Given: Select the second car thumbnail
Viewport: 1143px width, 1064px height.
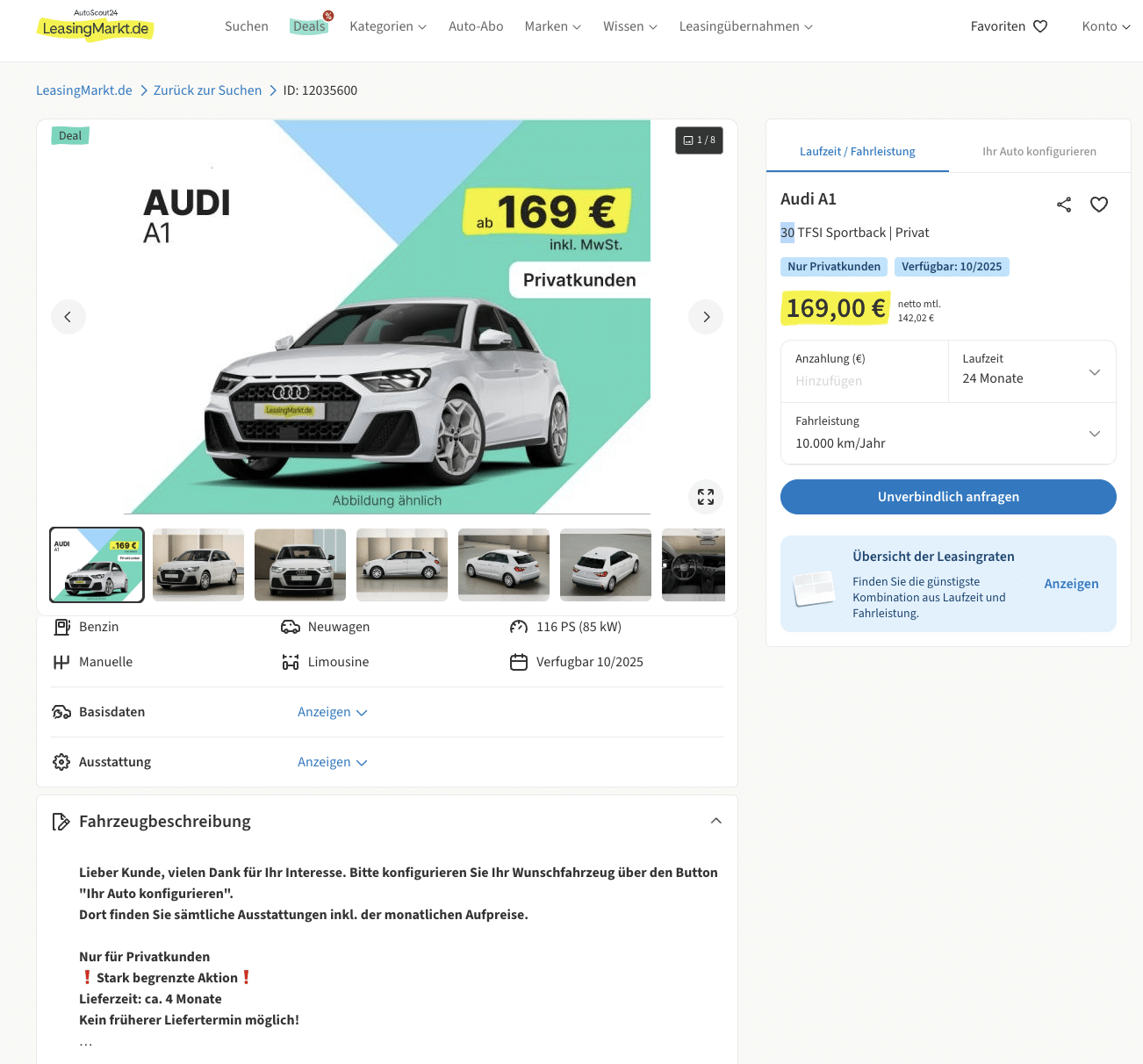Looking at the screenshot, I should click(x=198, y=565).
